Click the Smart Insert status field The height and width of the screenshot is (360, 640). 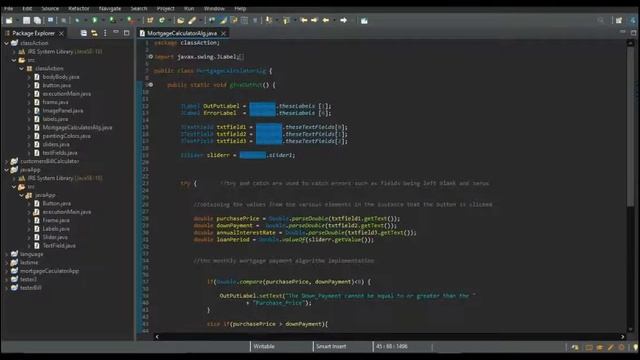click(331, 347)
